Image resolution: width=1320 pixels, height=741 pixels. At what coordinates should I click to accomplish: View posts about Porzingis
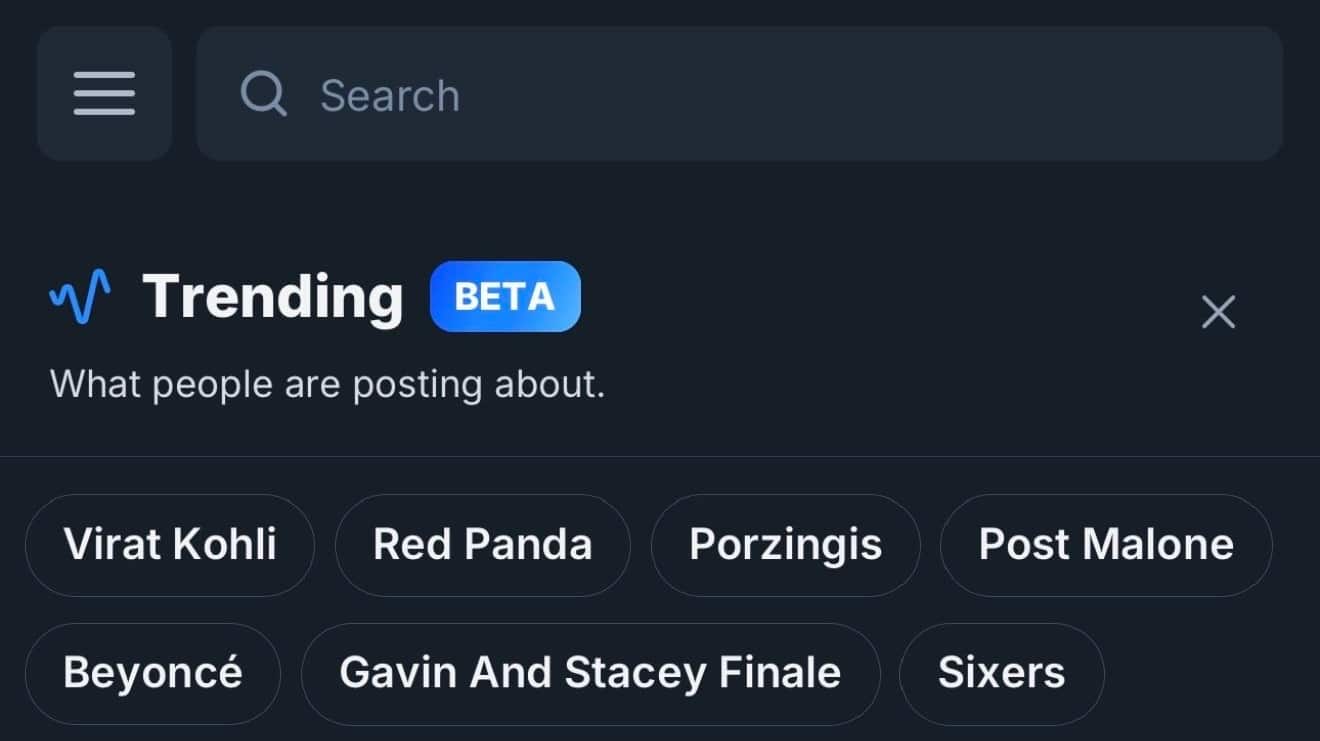click(785, 544)
